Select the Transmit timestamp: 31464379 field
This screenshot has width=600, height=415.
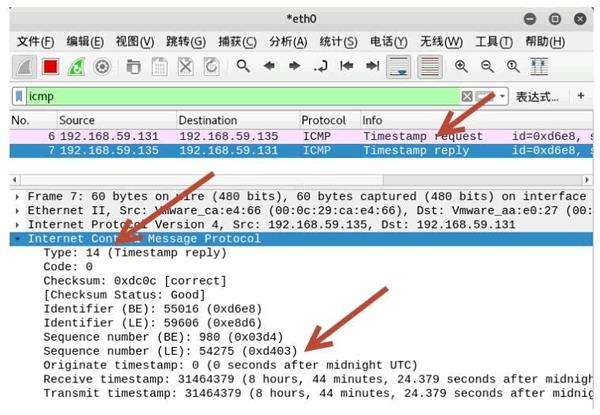point(318,394)
